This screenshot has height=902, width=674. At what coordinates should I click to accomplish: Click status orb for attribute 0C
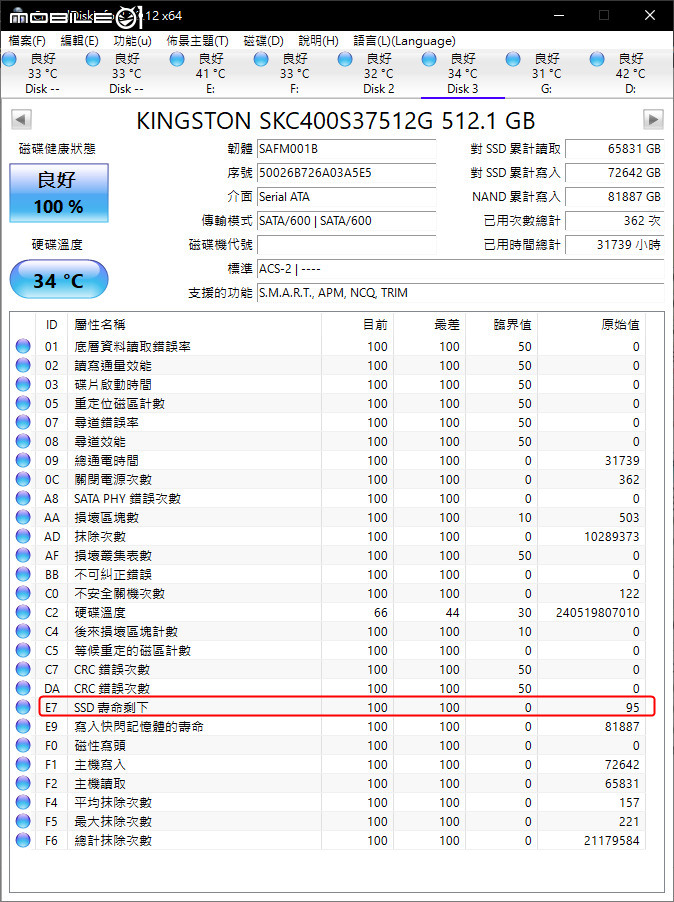point(23,479)
